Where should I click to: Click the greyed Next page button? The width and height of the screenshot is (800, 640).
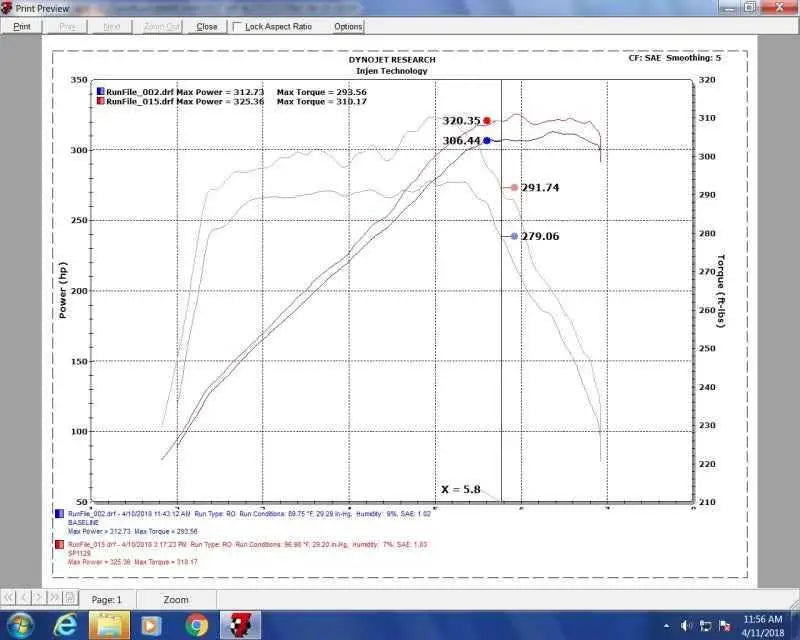[111, 27]
